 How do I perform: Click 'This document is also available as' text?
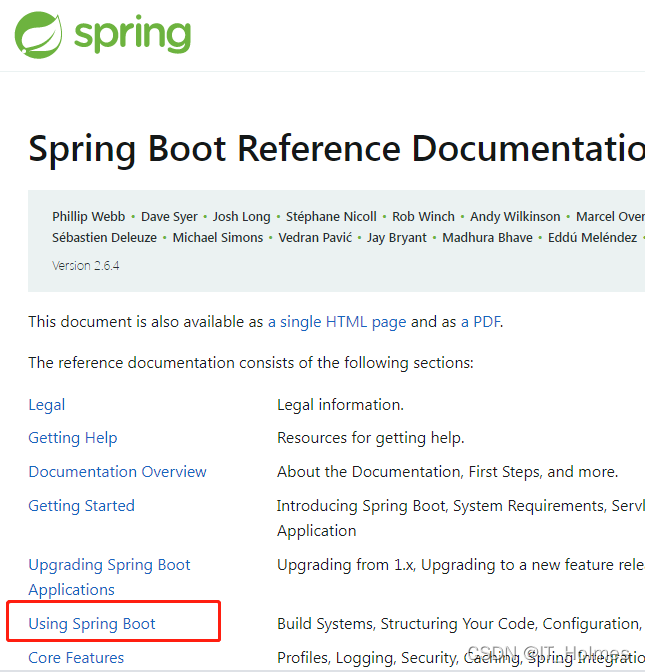coord(146,321)
